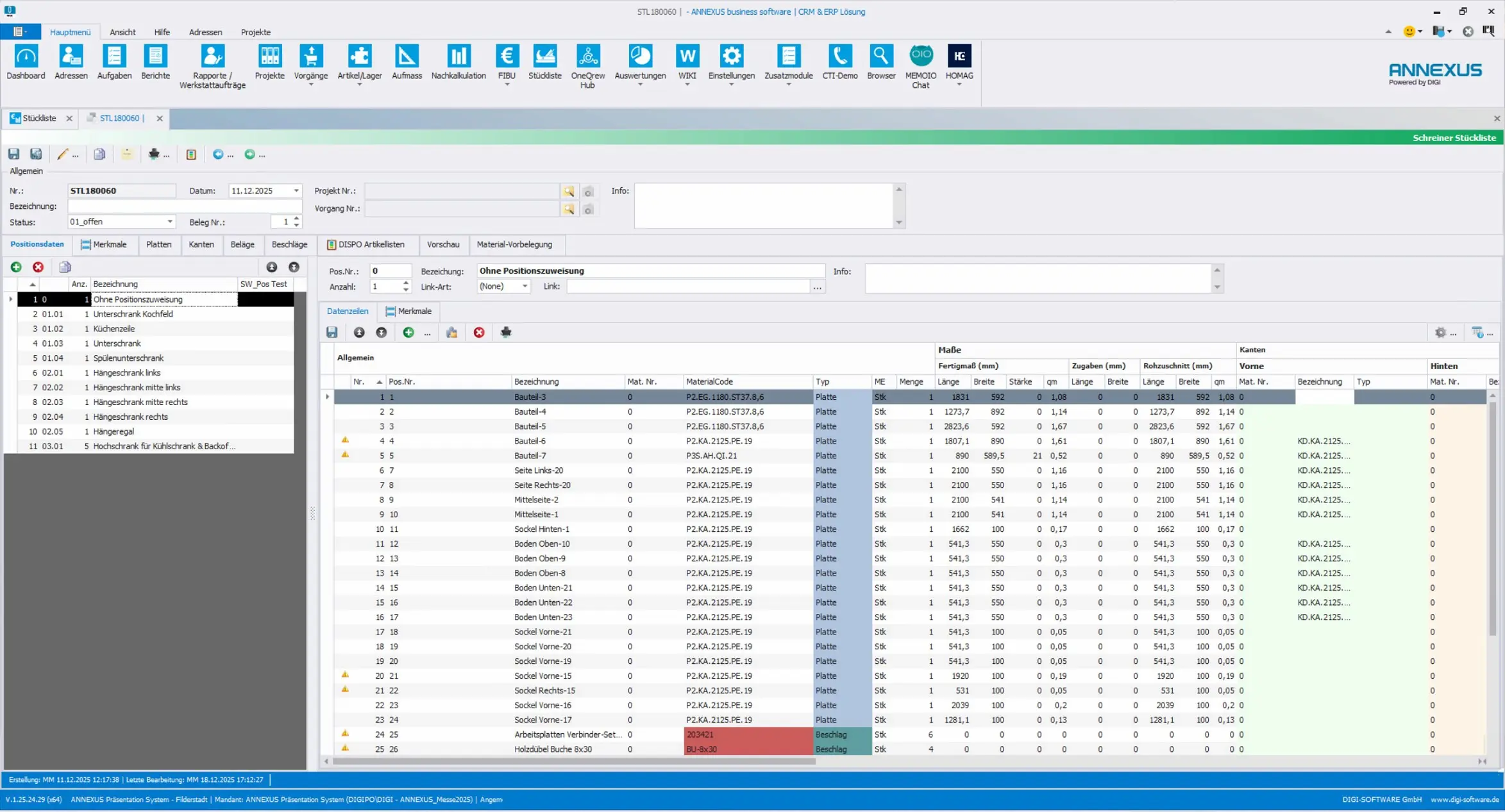Switch to Material-Vorbelegung tab
The height and width of the screenshot is (812, 1505).
pos(514,245)
